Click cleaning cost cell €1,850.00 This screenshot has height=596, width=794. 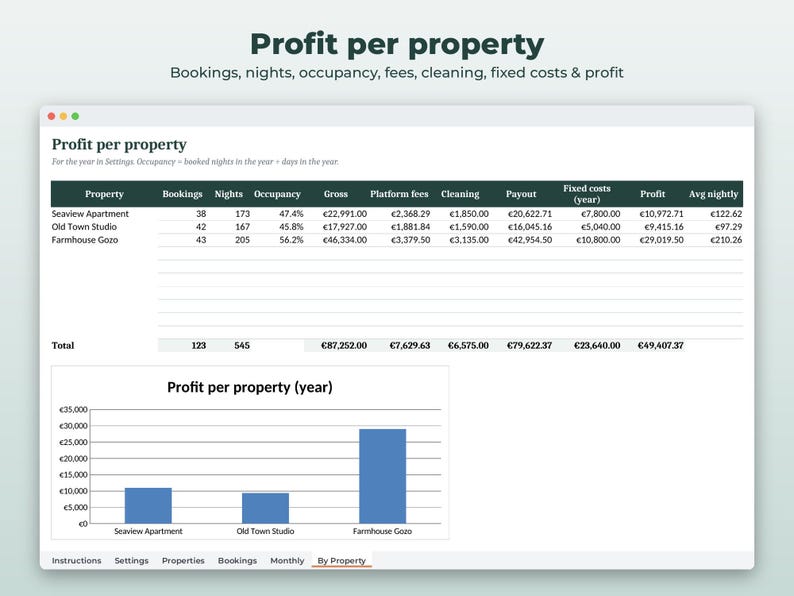(469, 214)
